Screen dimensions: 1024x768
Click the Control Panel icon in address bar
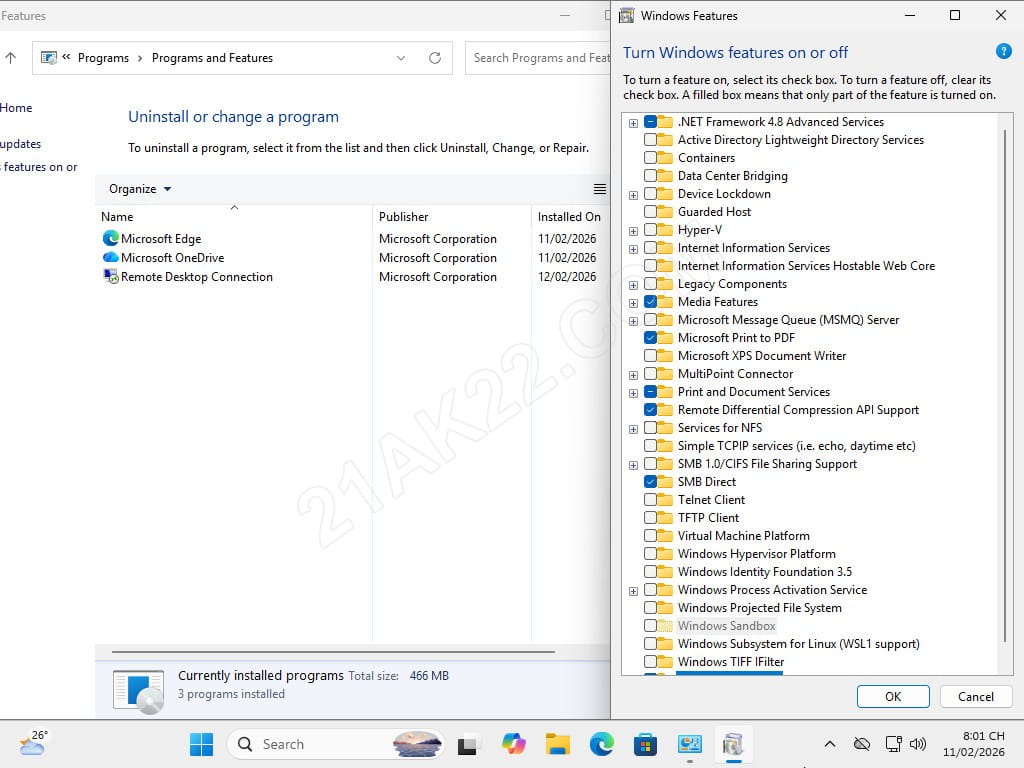48,57
